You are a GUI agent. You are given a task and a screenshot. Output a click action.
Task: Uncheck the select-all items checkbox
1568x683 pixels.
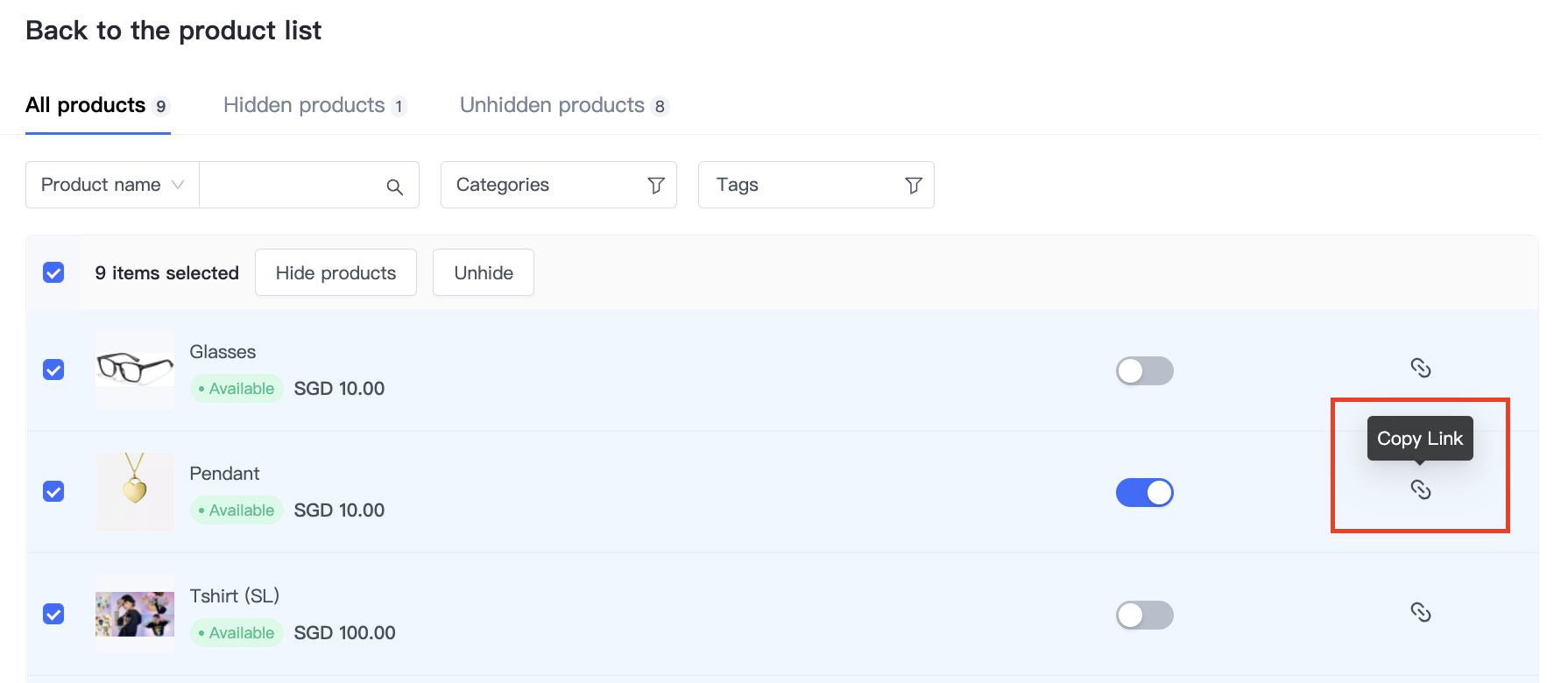pos(53,273)
